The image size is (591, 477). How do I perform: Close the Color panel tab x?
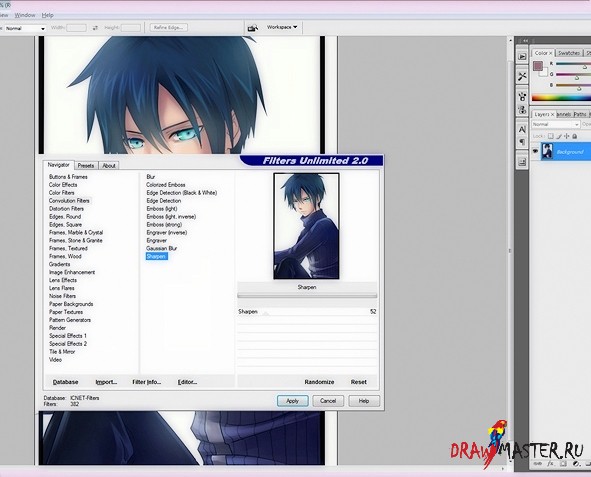(551, 54)
